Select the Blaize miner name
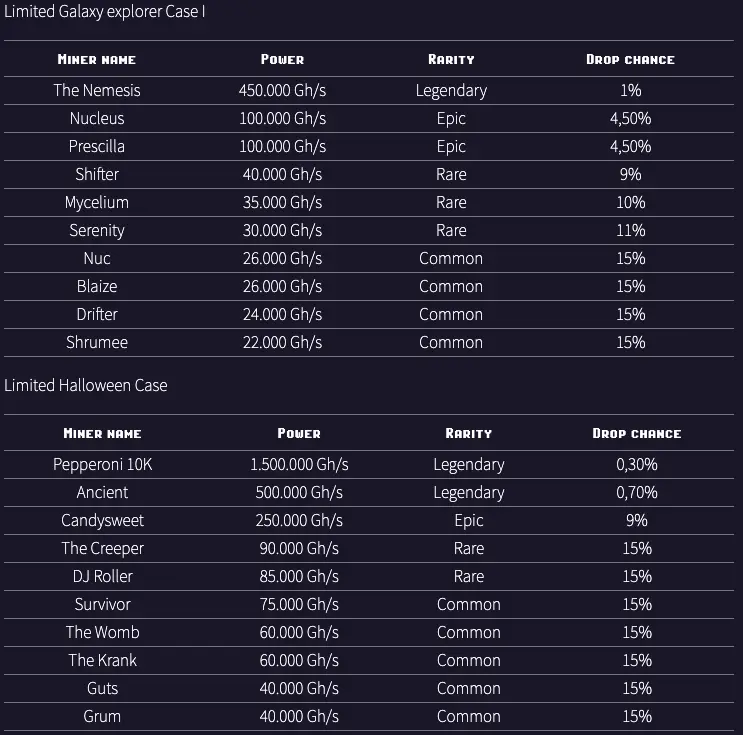743x735 pixels. point(97,286)
